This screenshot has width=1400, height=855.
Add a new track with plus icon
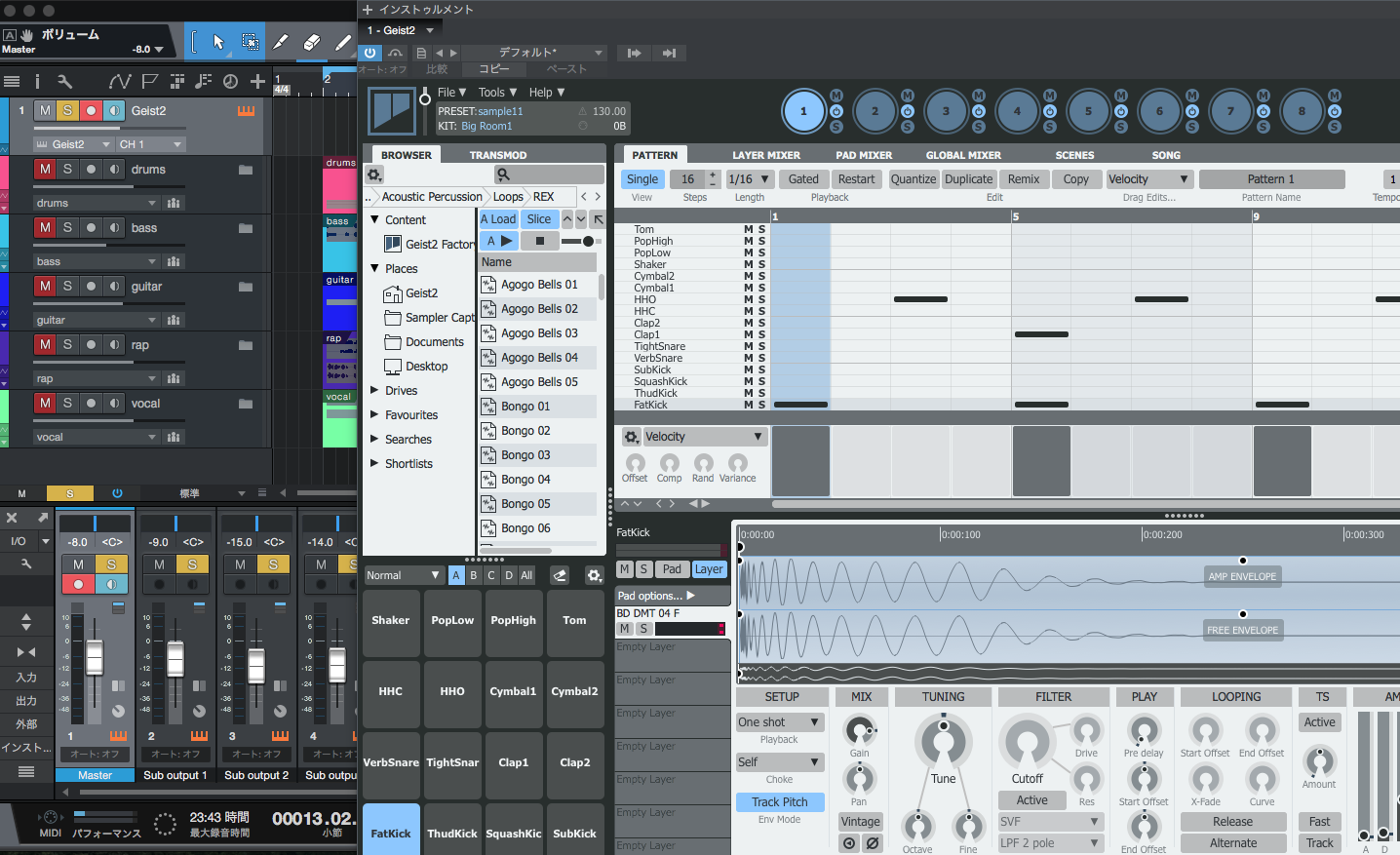(x=257, y=82)
